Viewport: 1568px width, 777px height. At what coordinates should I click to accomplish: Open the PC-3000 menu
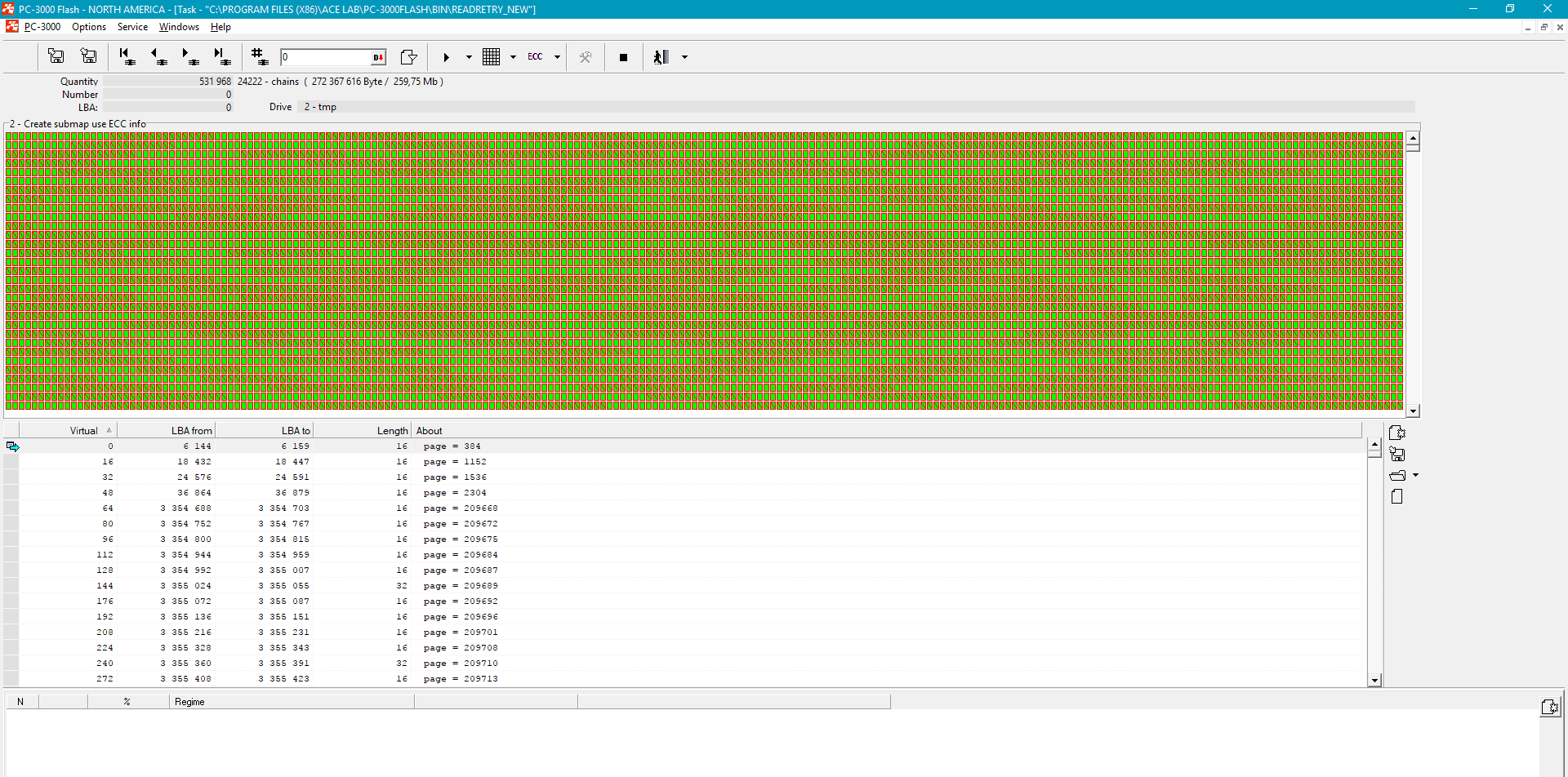[x=42, y=27]
